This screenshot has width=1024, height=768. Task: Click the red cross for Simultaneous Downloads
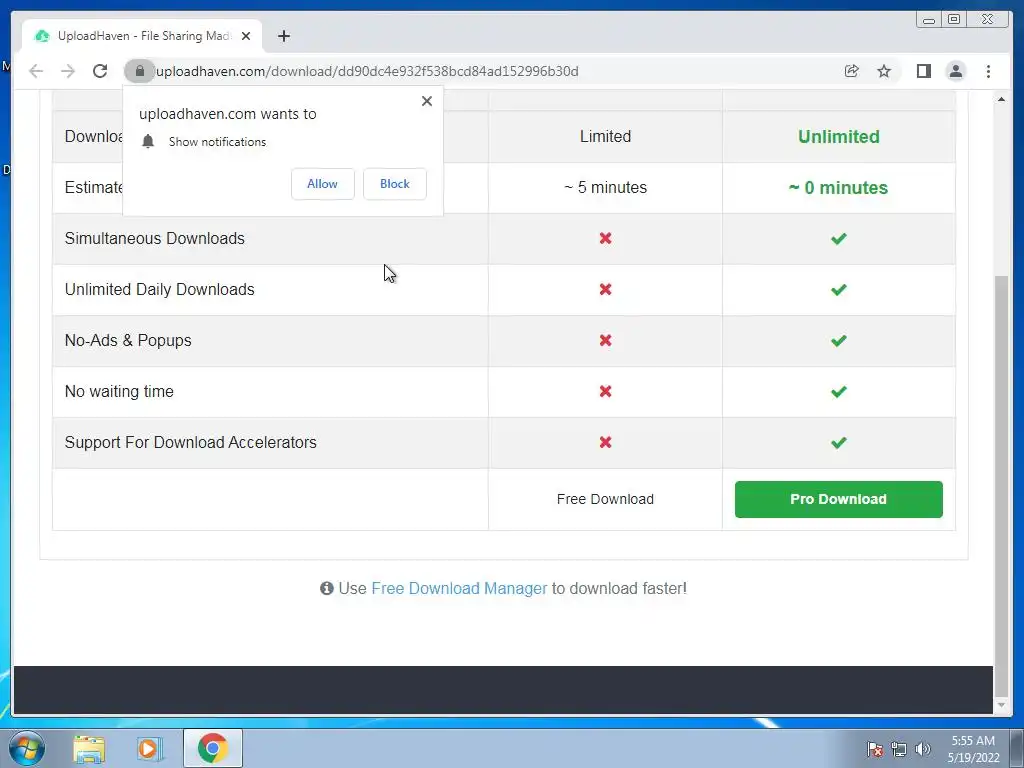click(605, 238)
